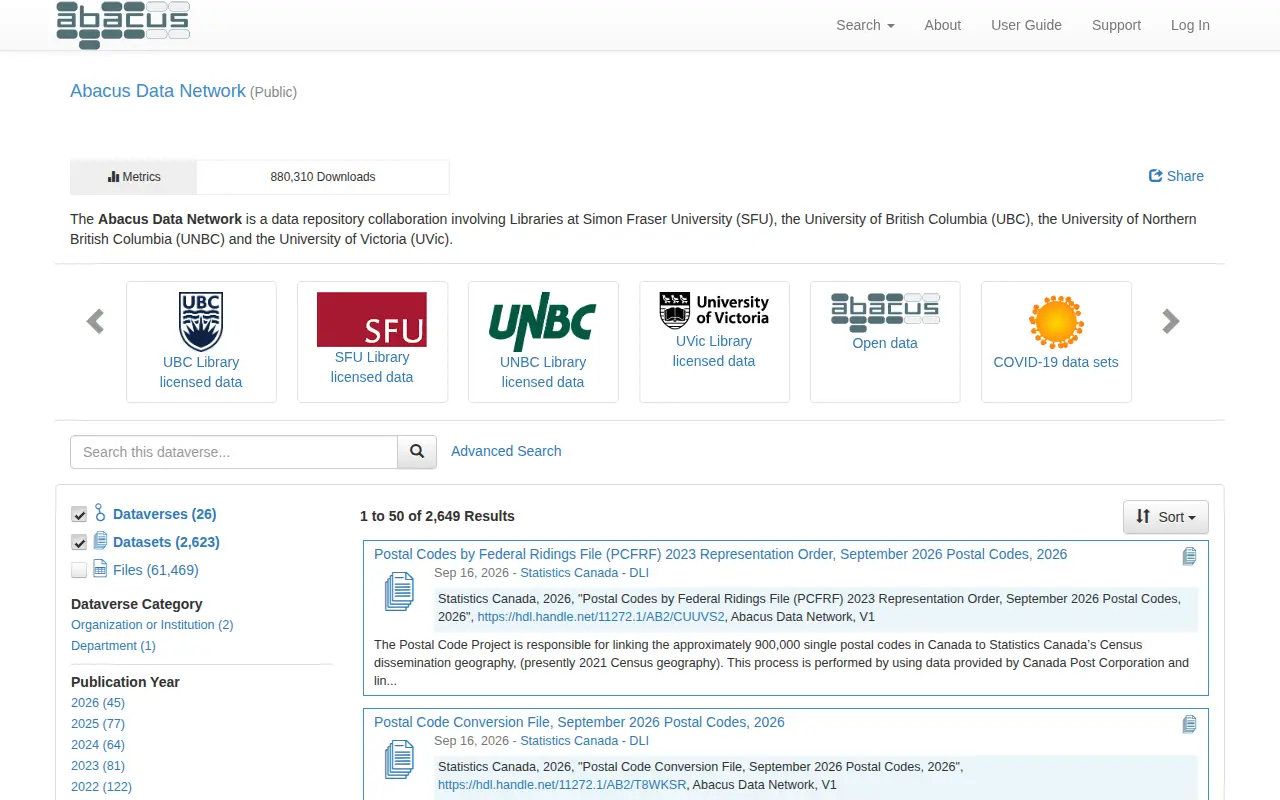This screenshot has height=800, width=1280.
Task: Filter by publication year 2022
Action: pos(101,787)
